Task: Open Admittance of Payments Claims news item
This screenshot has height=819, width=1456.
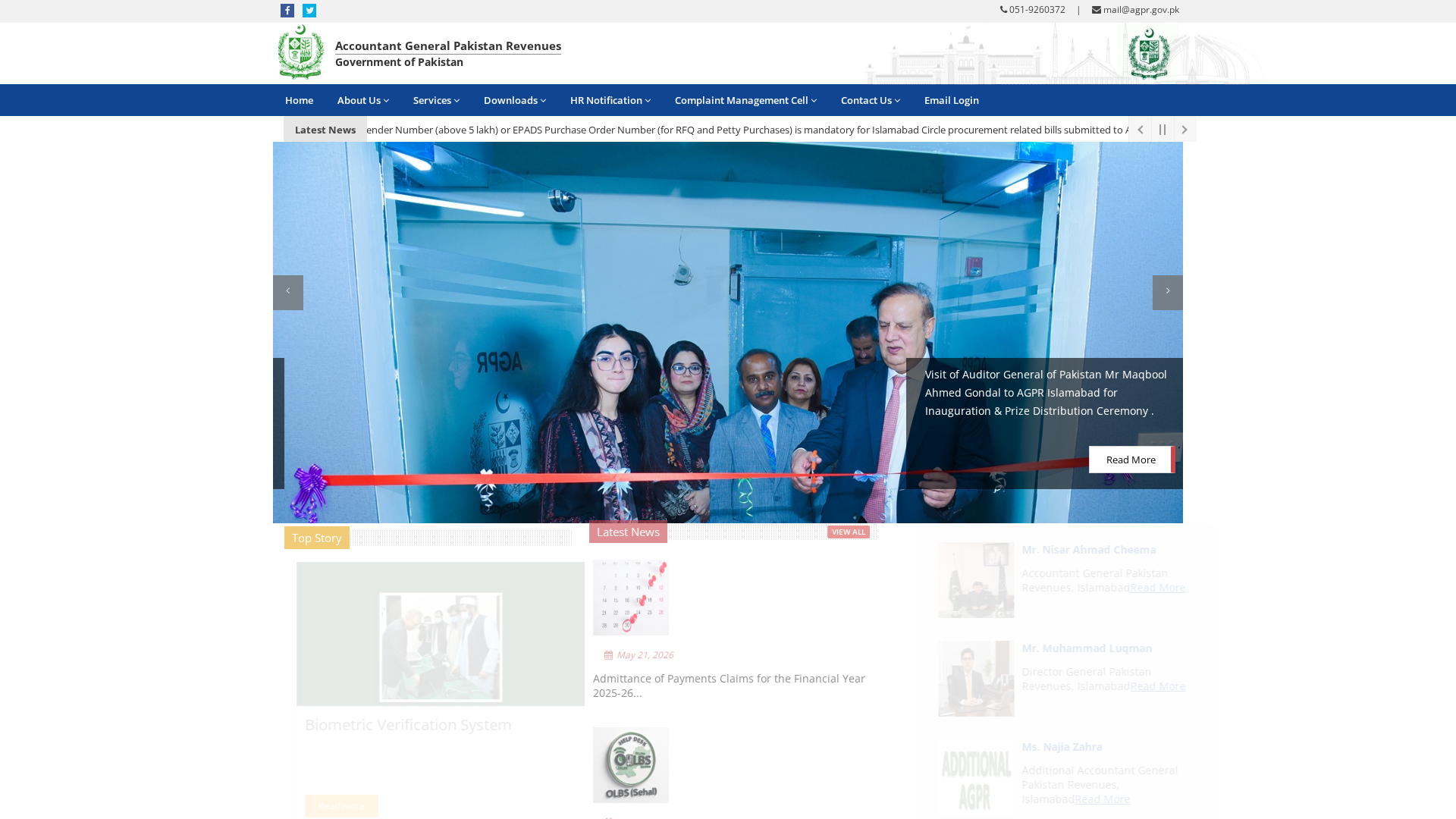Action: click(729, 686)
